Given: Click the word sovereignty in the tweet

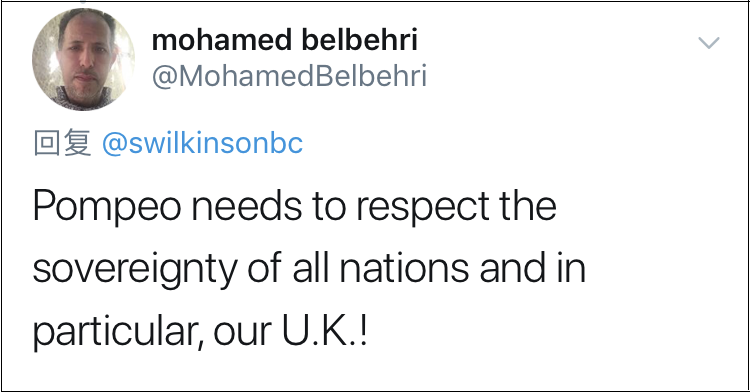Looking at the screenshot, I should pos(135,270).
